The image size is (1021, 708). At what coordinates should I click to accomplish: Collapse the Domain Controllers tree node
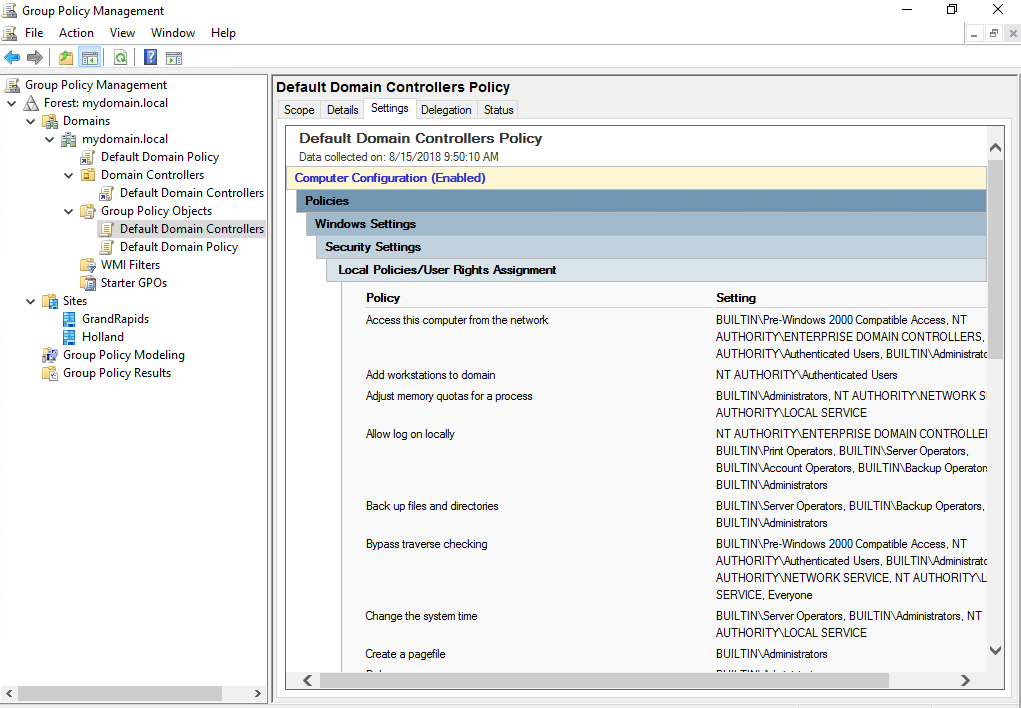click(67, 175)
